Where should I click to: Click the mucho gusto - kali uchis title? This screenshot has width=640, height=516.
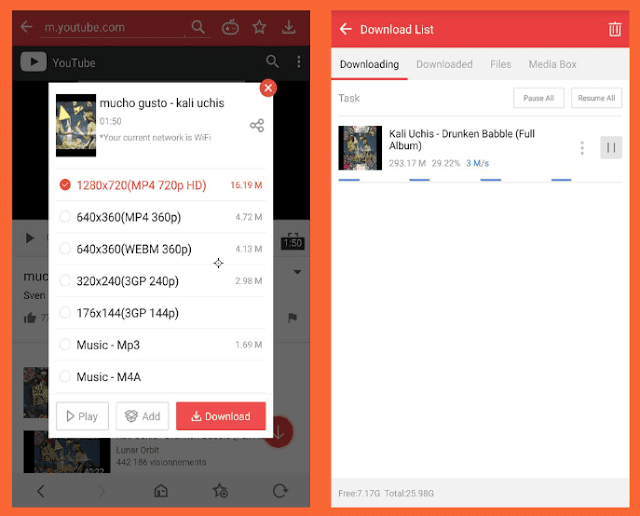coord(162,103)
